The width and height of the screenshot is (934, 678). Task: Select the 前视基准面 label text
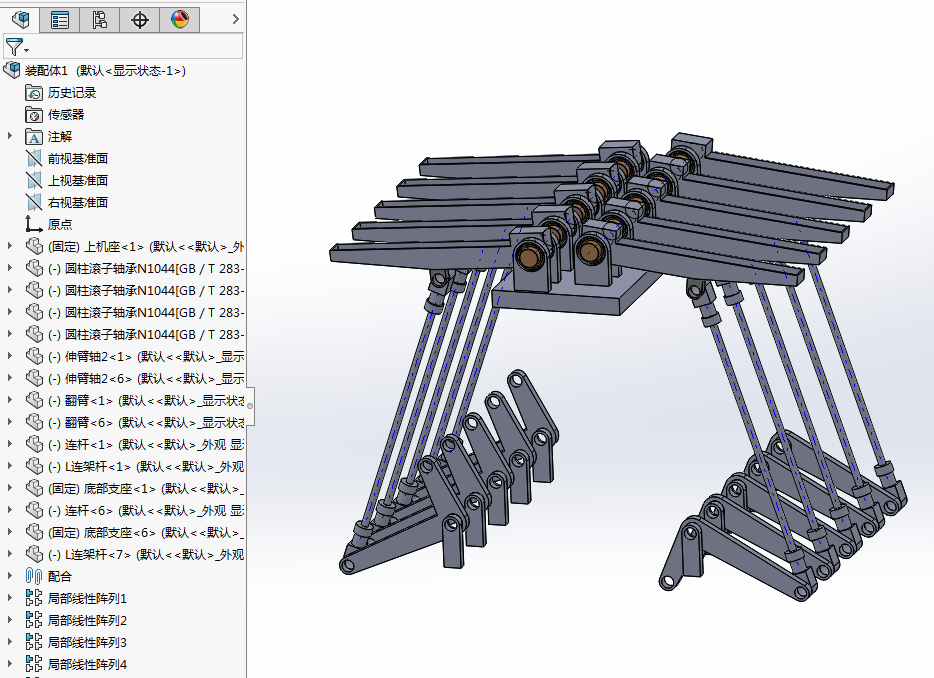click(x=78, y=158)
